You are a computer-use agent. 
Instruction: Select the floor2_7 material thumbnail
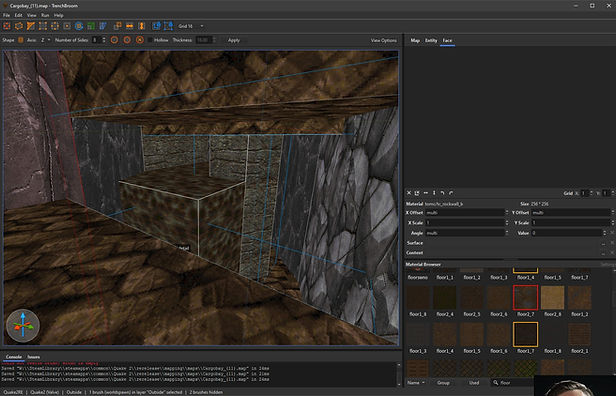coord(525,297)
